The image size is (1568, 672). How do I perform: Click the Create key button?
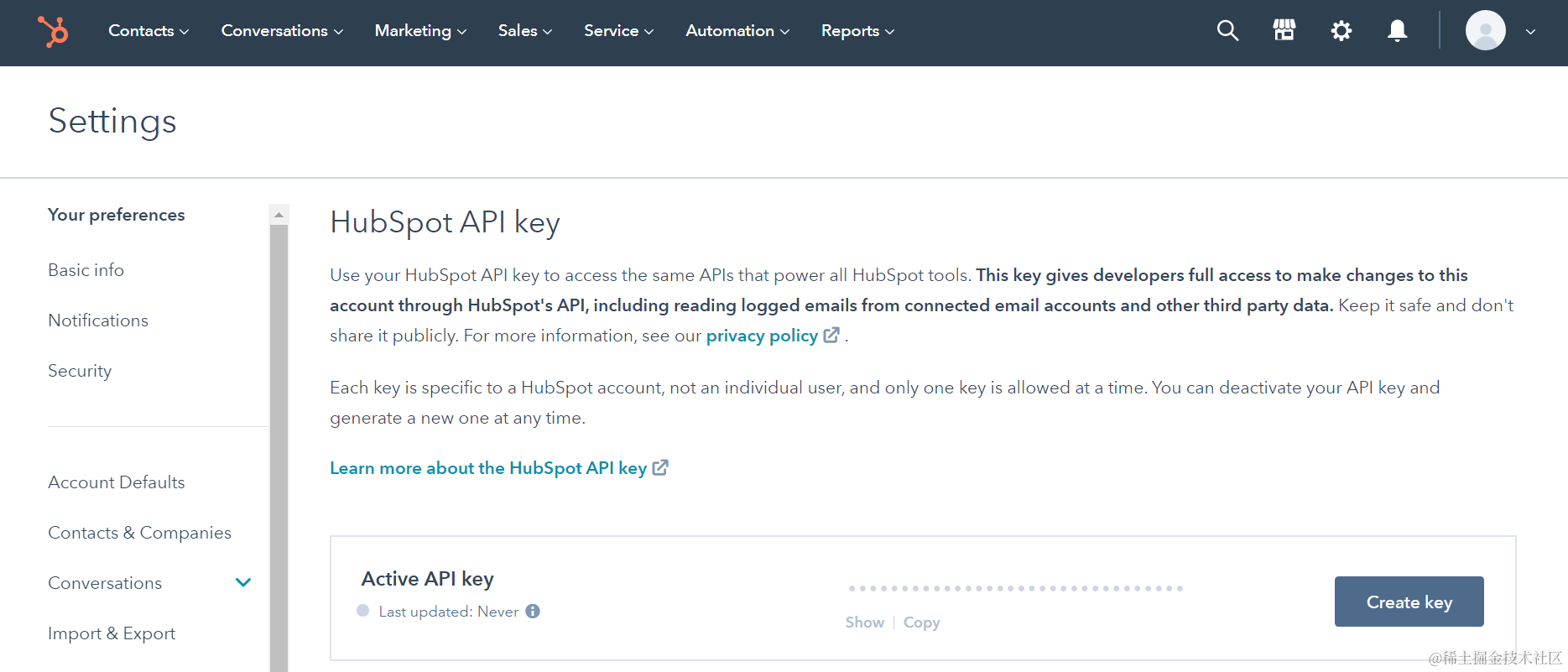tap(1409, 602)
